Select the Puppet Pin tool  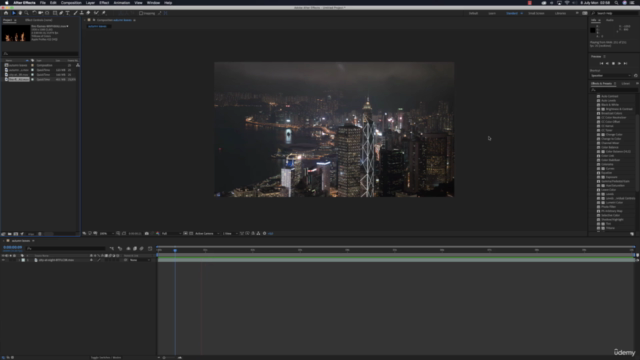point(104,13)
